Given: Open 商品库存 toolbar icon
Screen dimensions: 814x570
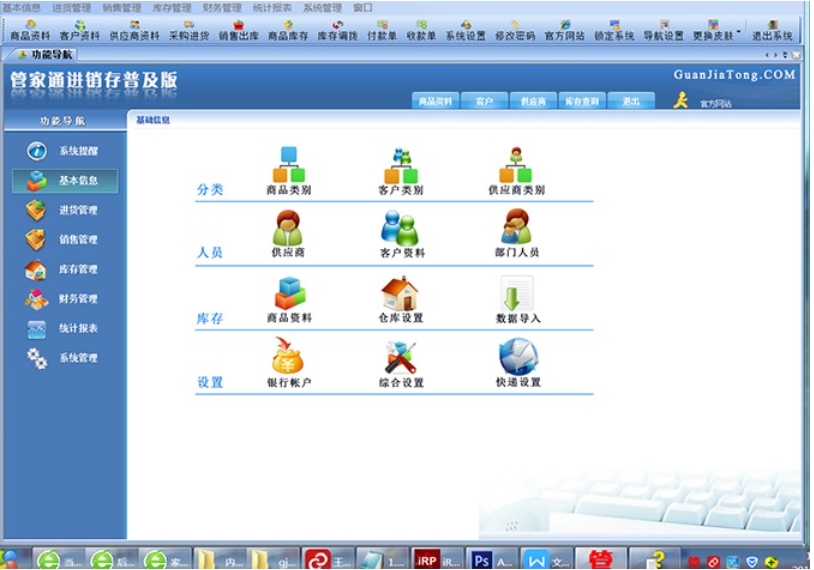Looking at the screenshot, I should 288,30.
